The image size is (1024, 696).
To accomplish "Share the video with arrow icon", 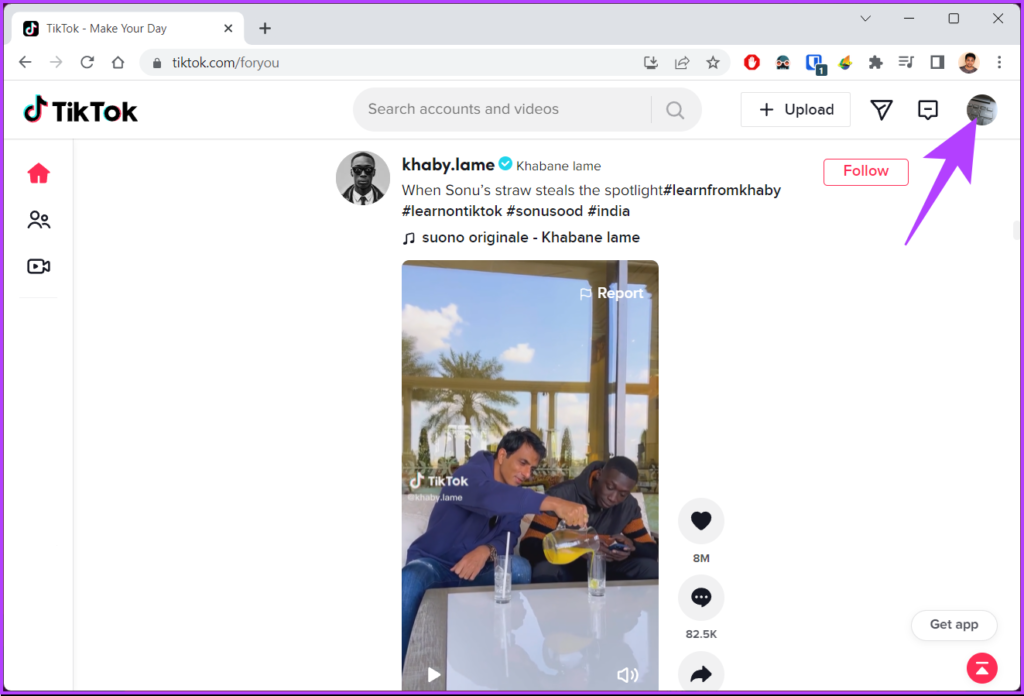I will [x=701, y=673].
